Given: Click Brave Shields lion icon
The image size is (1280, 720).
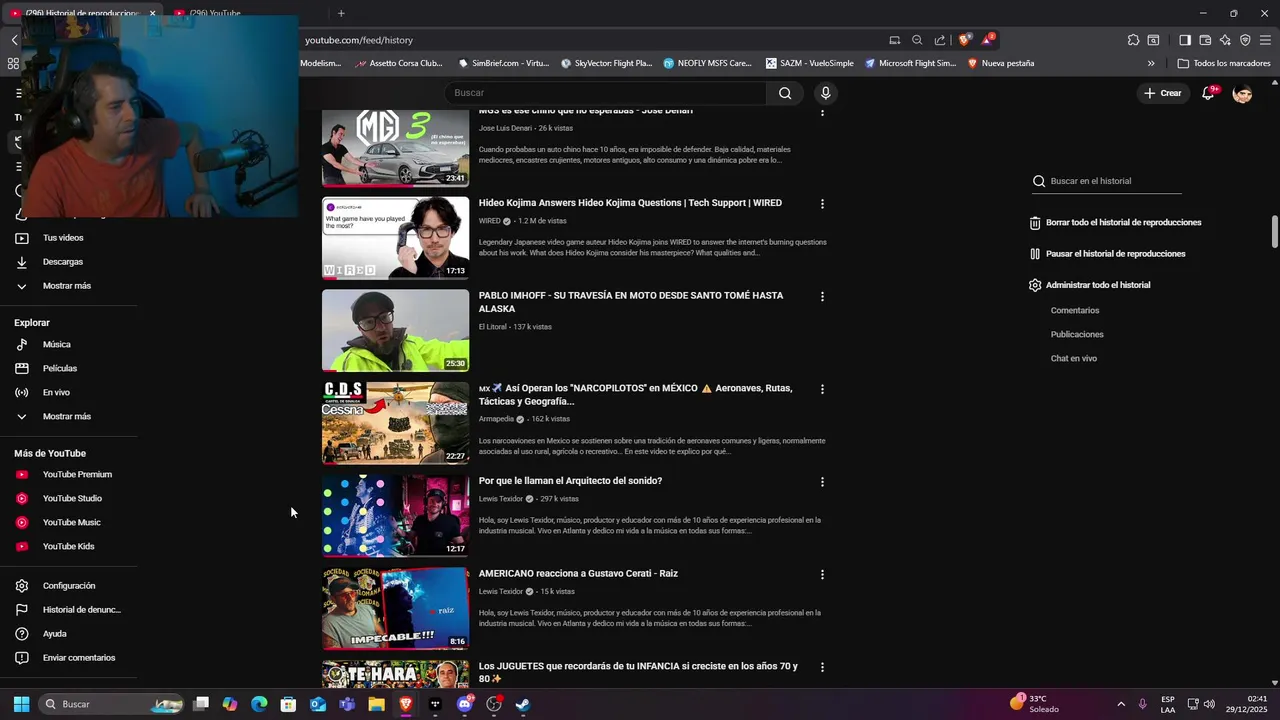Looking at the screenshot, I should pos(964,40).
